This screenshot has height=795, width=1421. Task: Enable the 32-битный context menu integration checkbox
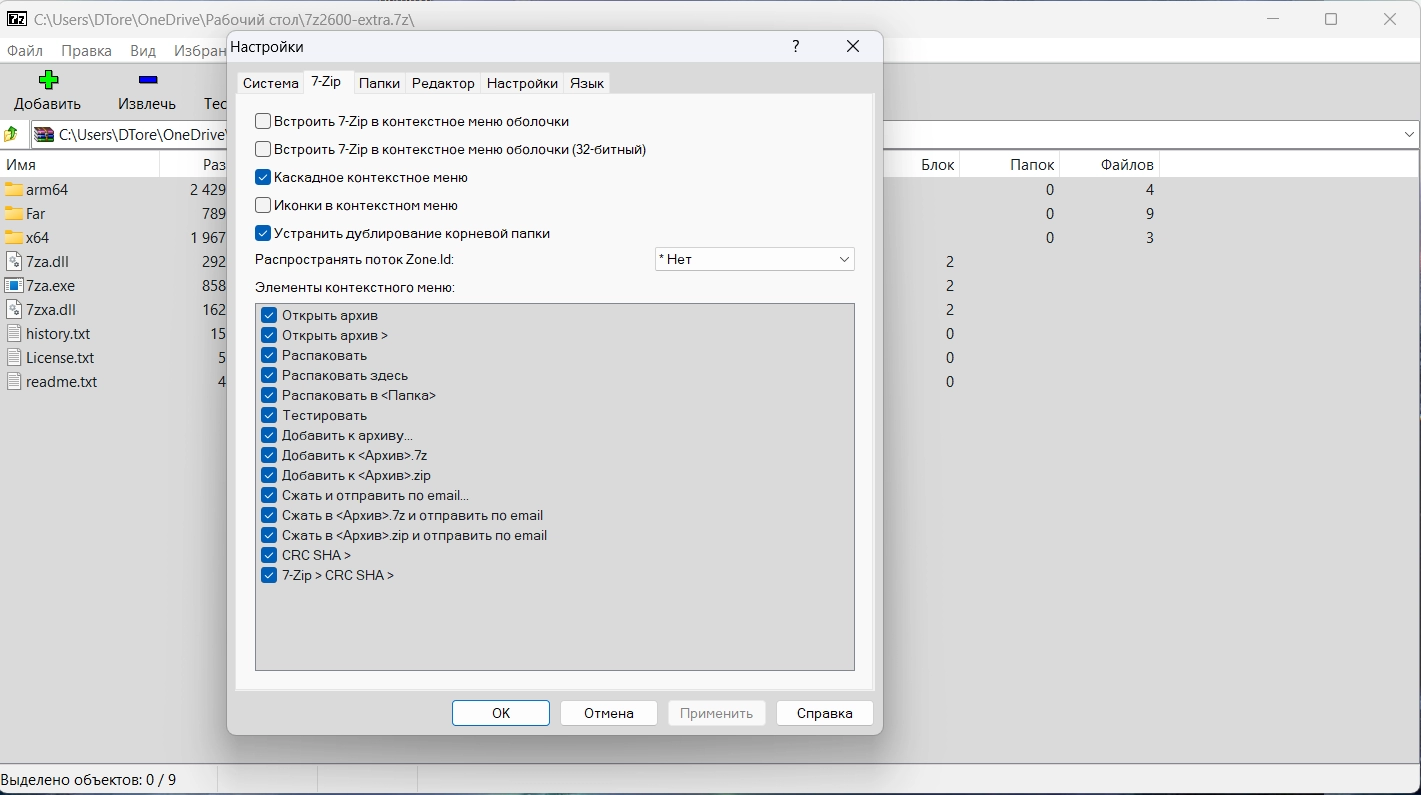pos(263,149)
